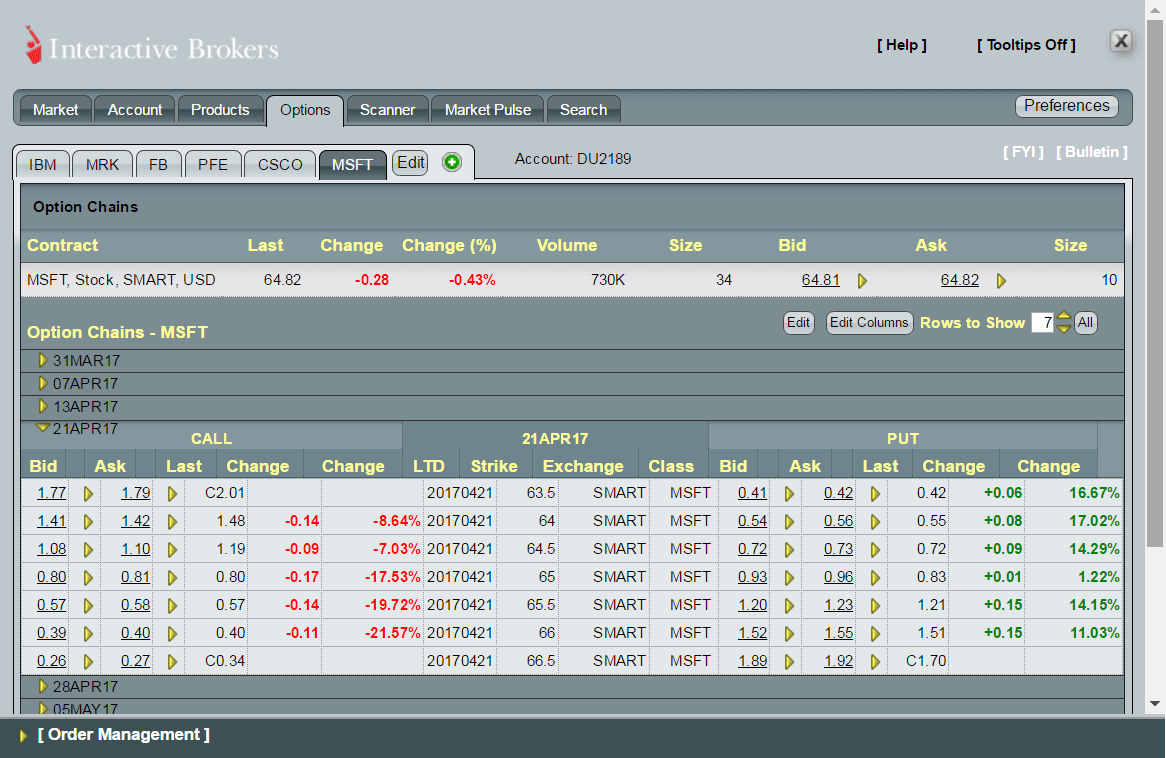Toggle the Tooltips Off setting
This screenshot has width=1166, height=758.
[x=1026, y=45]
